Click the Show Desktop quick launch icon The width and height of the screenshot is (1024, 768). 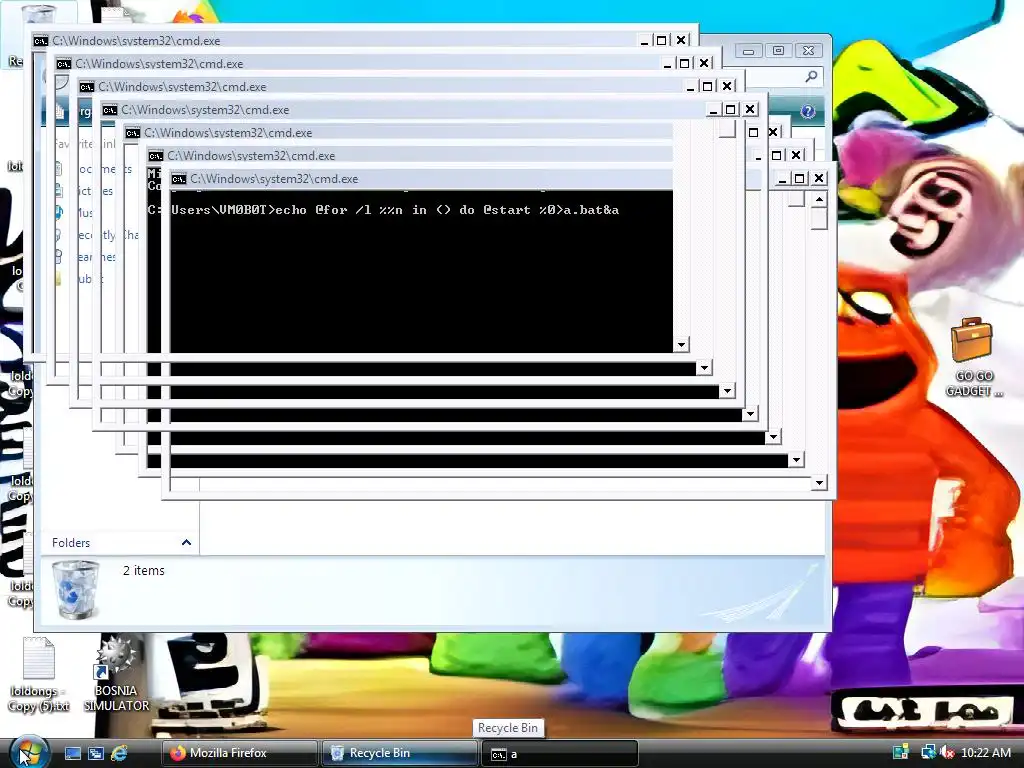coord(72,753)
